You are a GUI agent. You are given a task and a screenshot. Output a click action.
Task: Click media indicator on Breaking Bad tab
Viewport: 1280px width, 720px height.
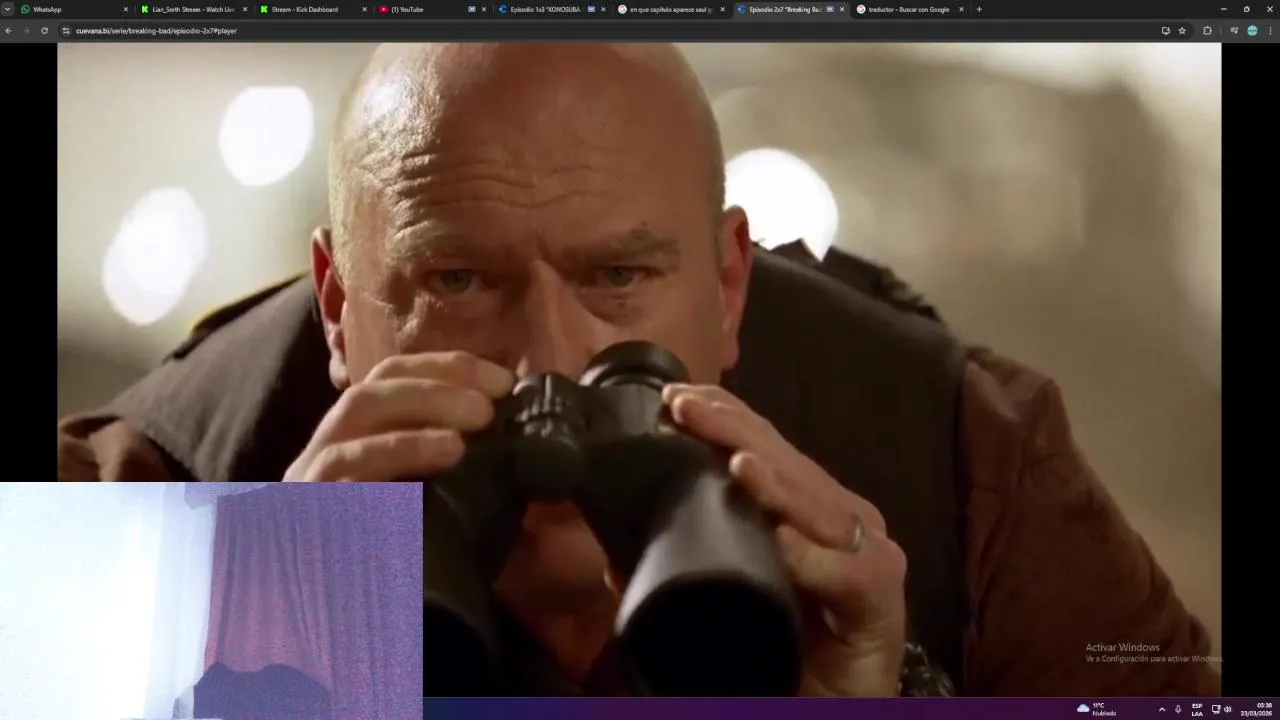coord(830,9)
